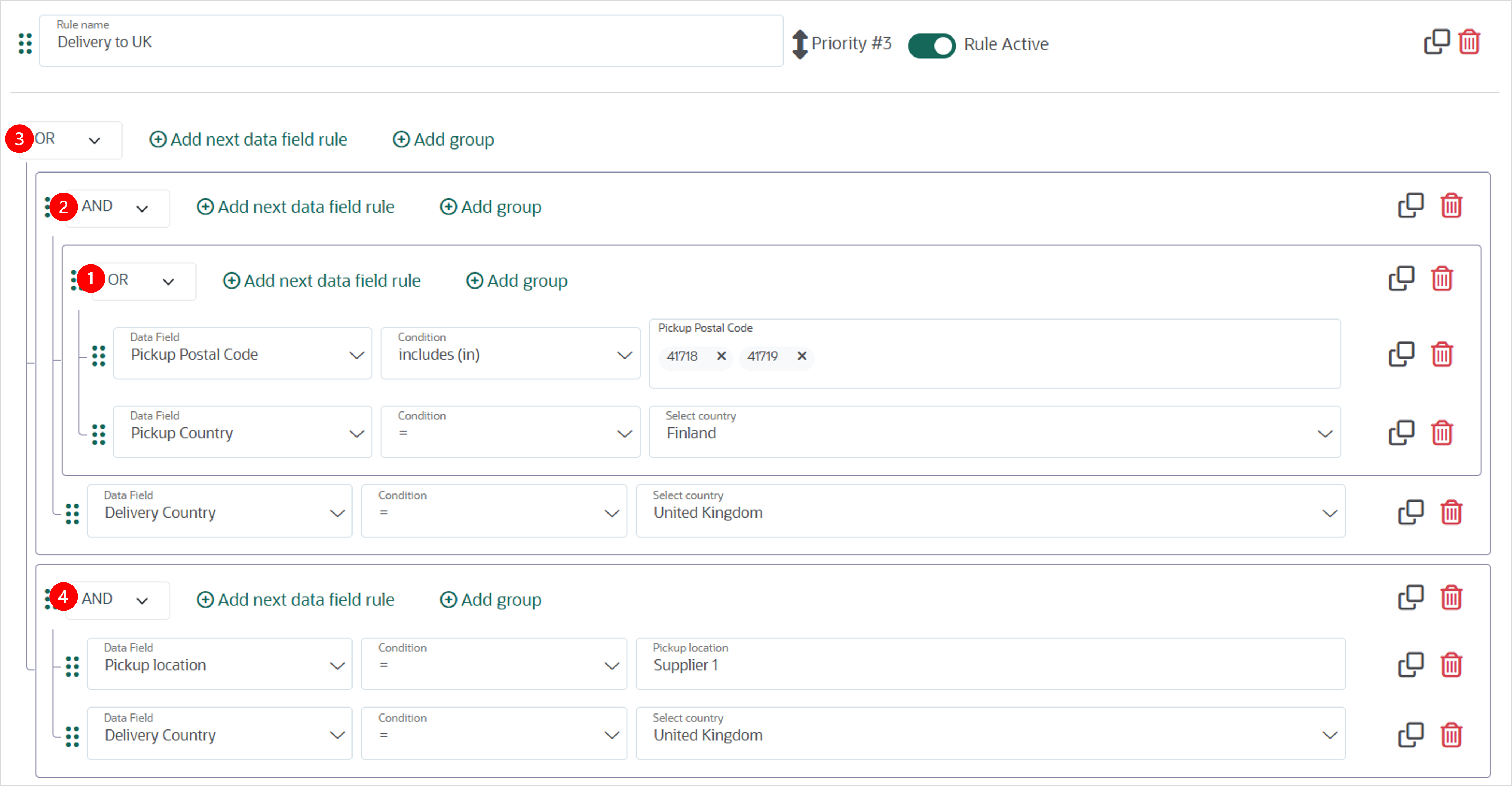This screenshot has width=1512, height=786.
Task: Open Data Field dropdown showing Pickup location
Action: (219, 664)
